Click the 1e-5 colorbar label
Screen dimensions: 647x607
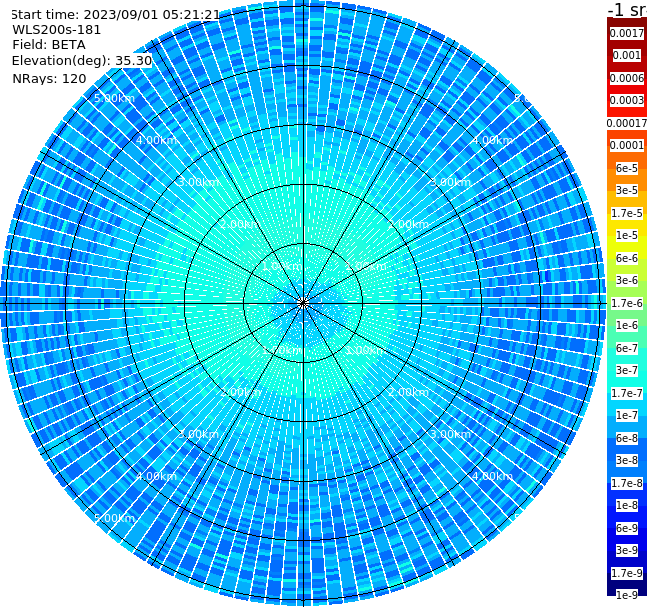627,235
